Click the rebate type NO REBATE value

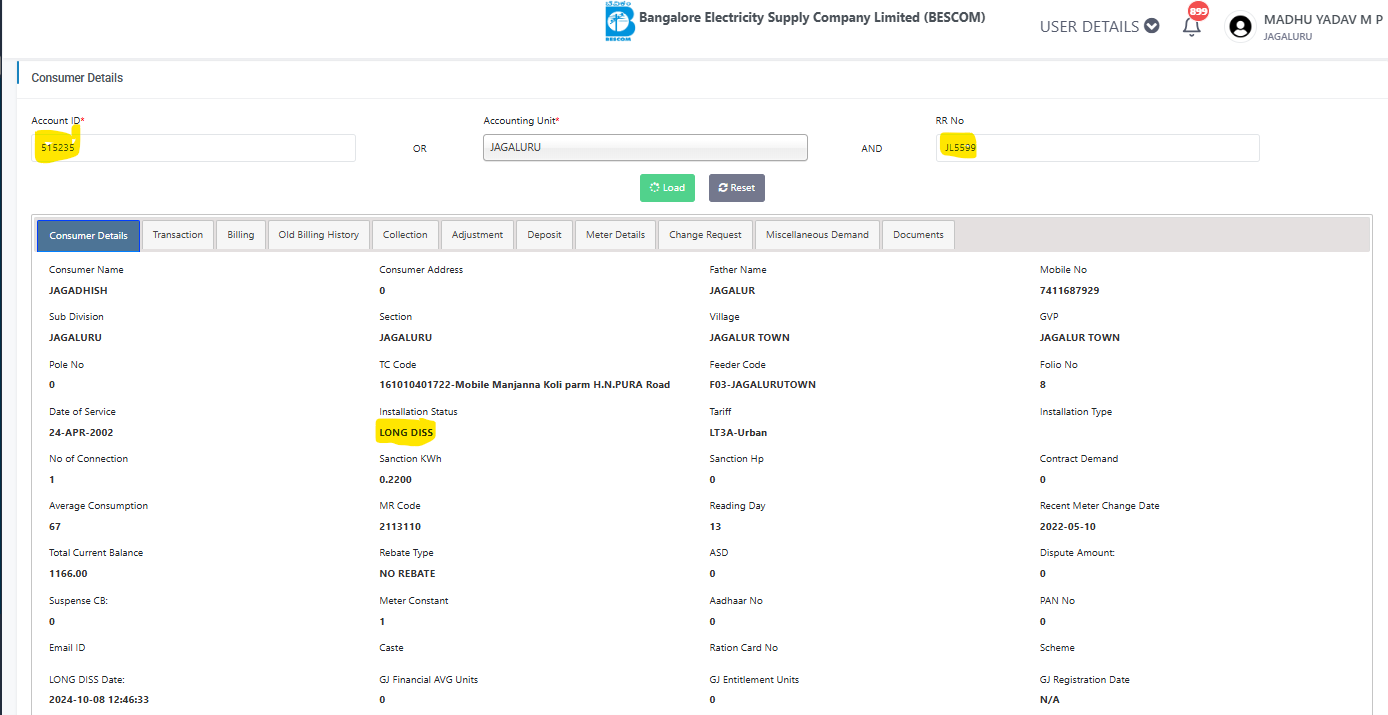pyautogui.click(x=407, y=574)
